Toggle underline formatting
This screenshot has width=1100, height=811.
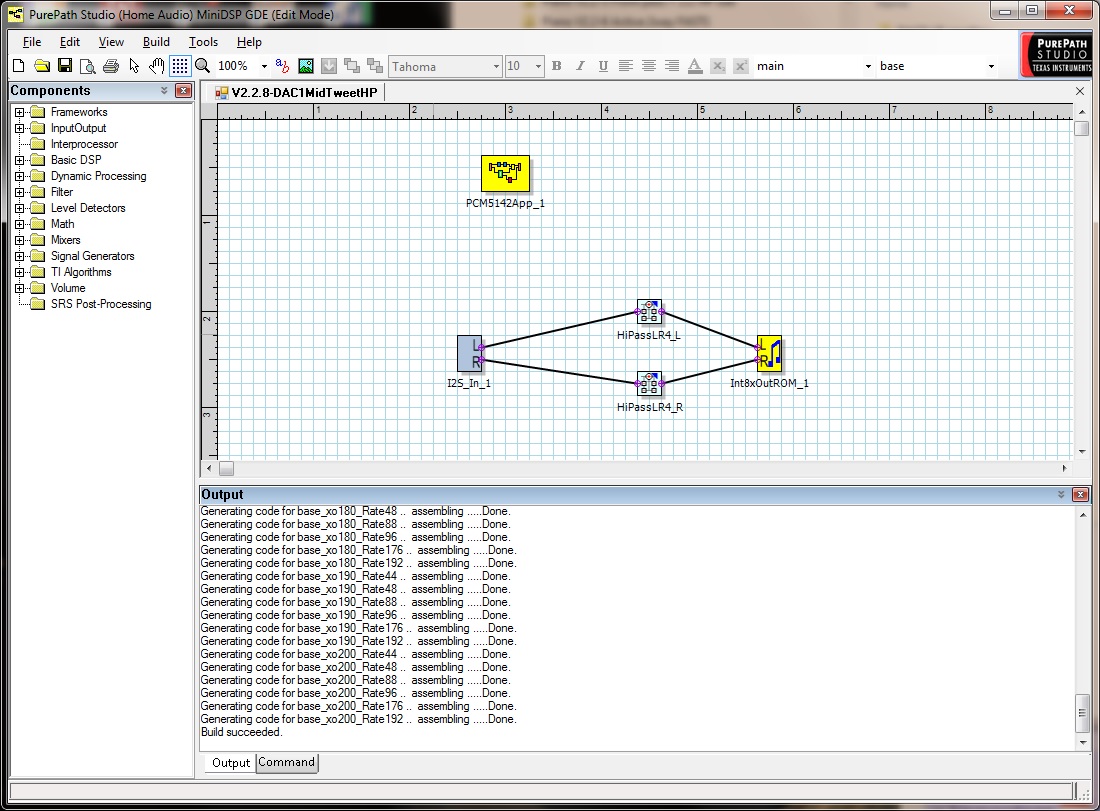click(x=603, y=66)
